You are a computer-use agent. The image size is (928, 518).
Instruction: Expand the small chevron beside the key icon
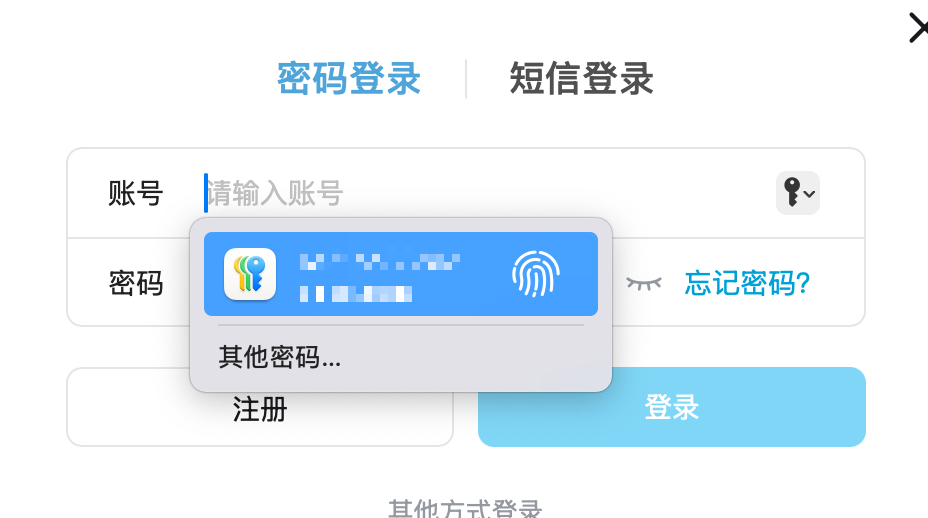[810, 194]
